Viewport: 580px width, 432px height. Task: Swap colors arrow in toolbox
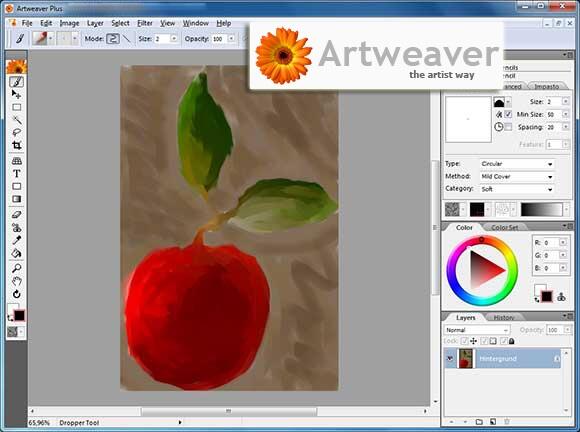9,318
